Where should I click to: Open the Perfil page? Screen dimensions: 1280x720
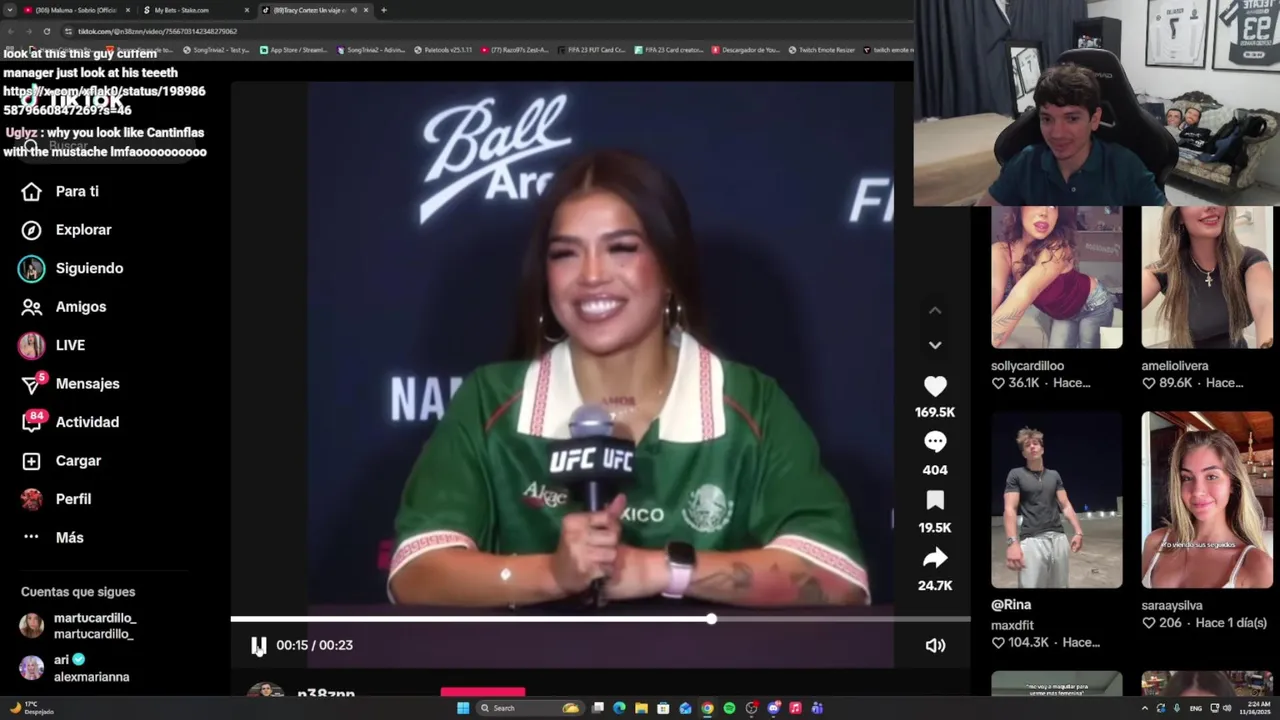click(x=55, y=499)
